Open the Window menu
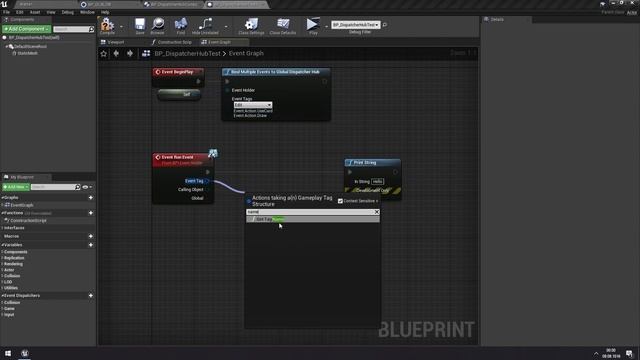Screen dimensions: 640x360 click(x=87, y=12)
